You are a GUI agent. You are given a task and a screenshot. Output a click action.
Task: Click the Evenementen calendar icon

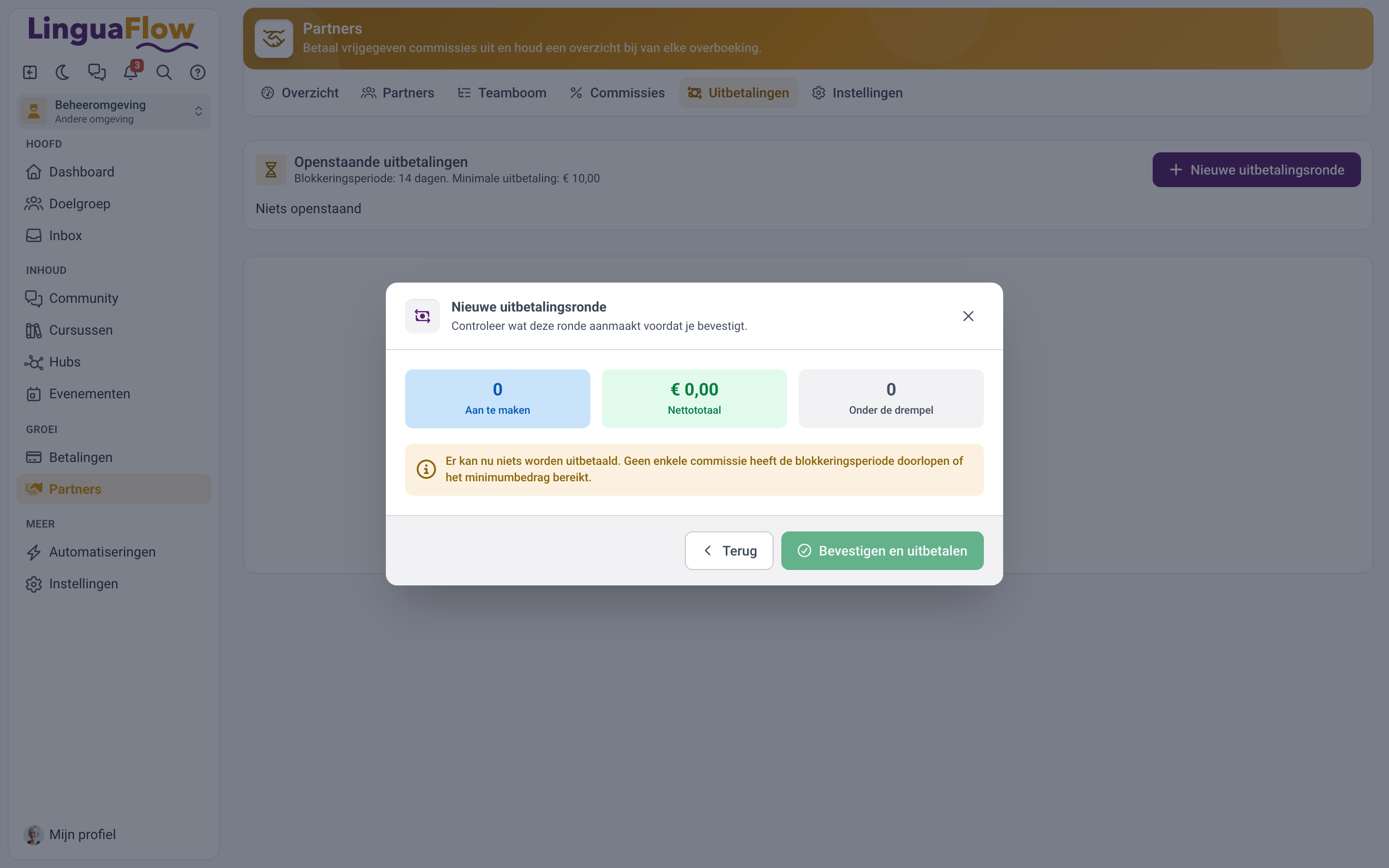point(34,394)
